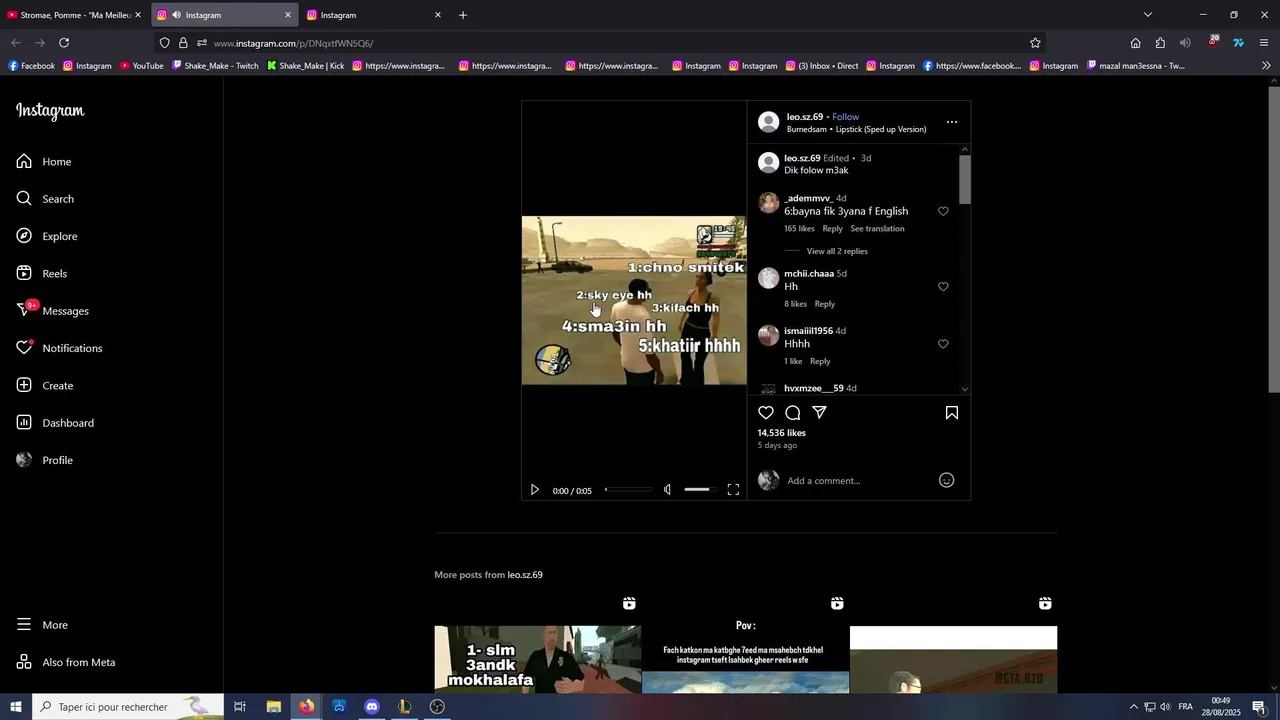Open Dashboard from sidebar
This screenshot has width=1280, height=720.
(x=55, y=423)
